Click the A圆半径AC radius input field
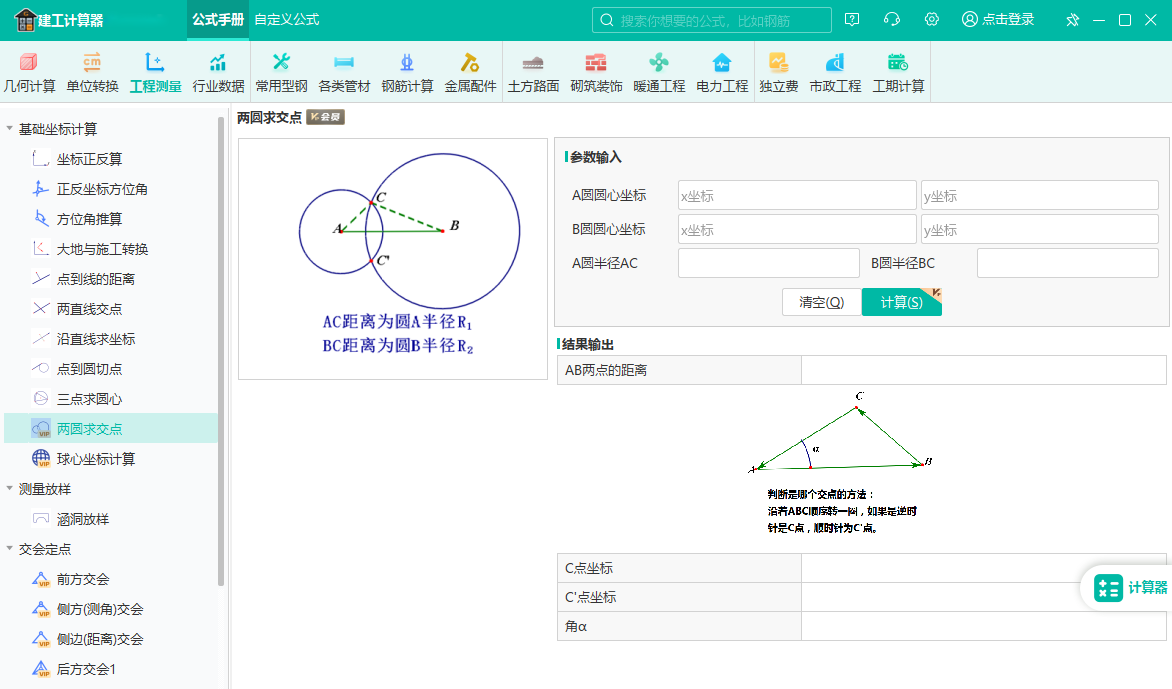 pos(768,264)
